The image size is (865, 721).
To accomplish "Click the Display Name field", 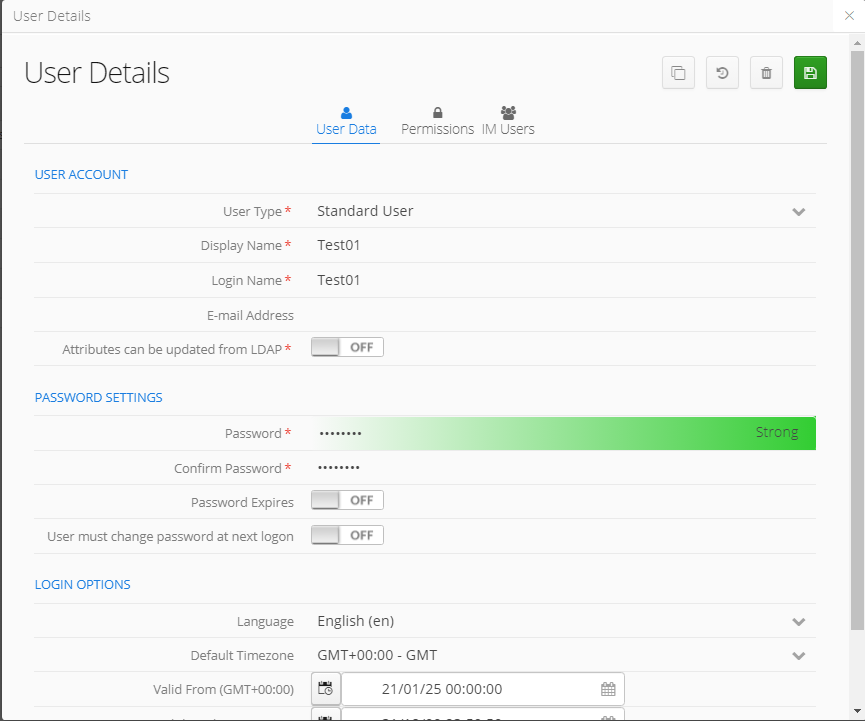I will pos(563,245).
